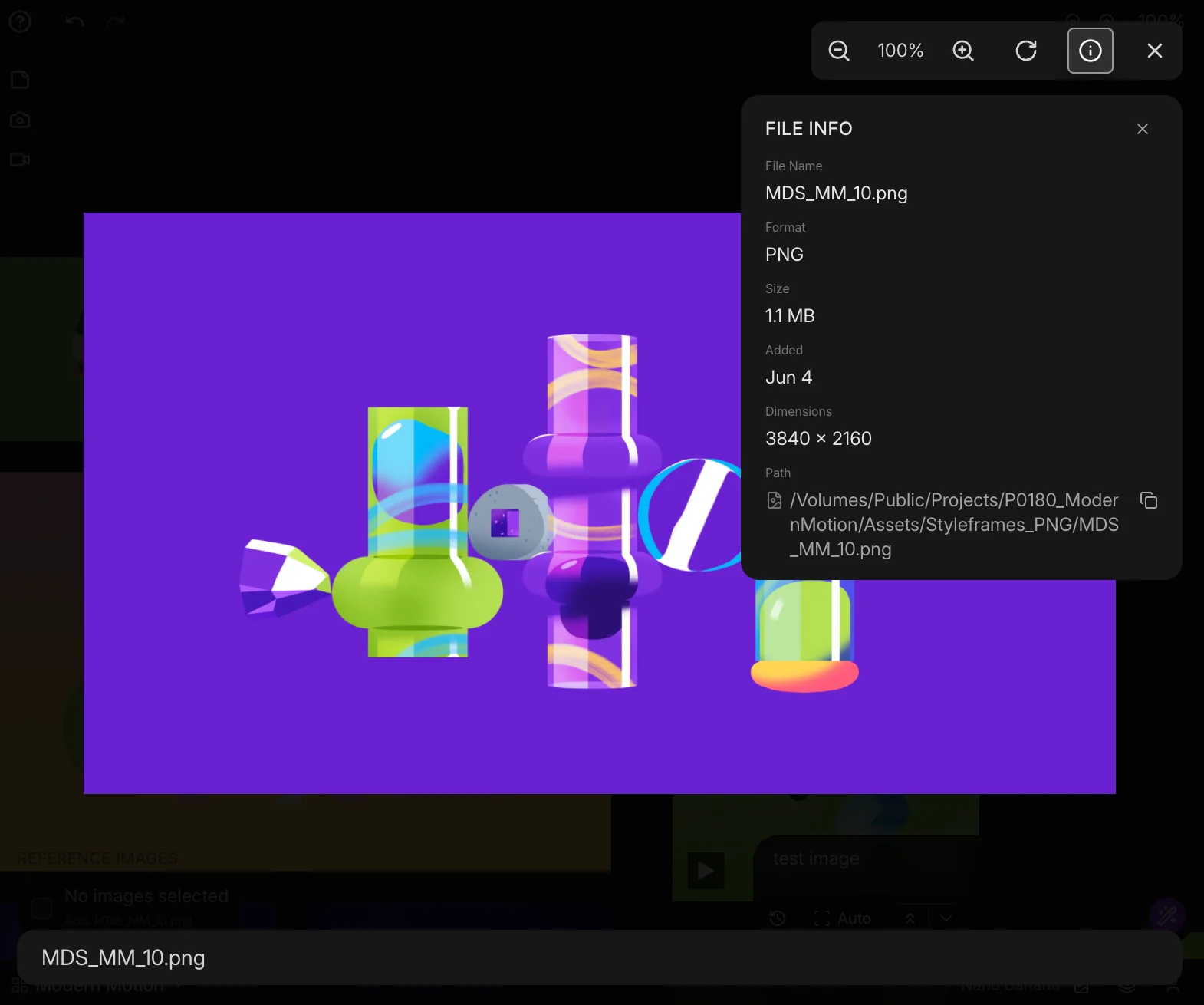Click the redo arrow
The image size is (1204, 1005).
pos(116,21)
